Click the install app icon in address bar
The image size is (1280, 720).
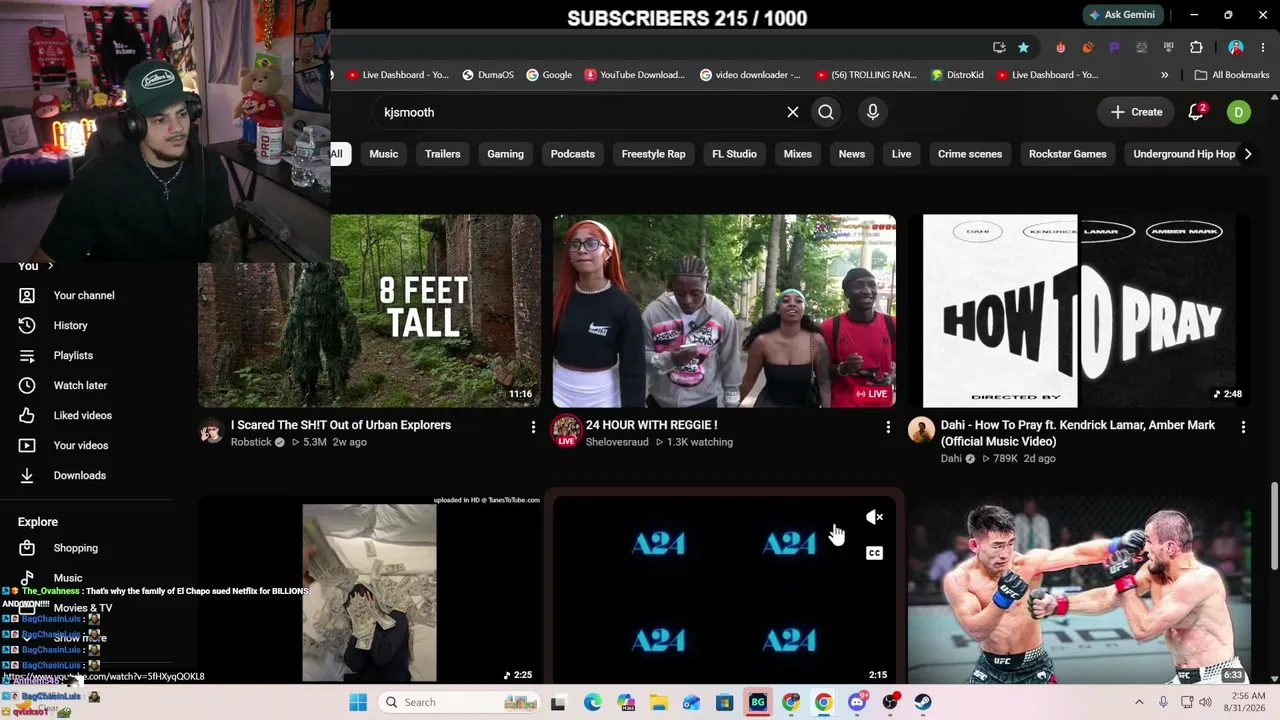click(999, 47)
